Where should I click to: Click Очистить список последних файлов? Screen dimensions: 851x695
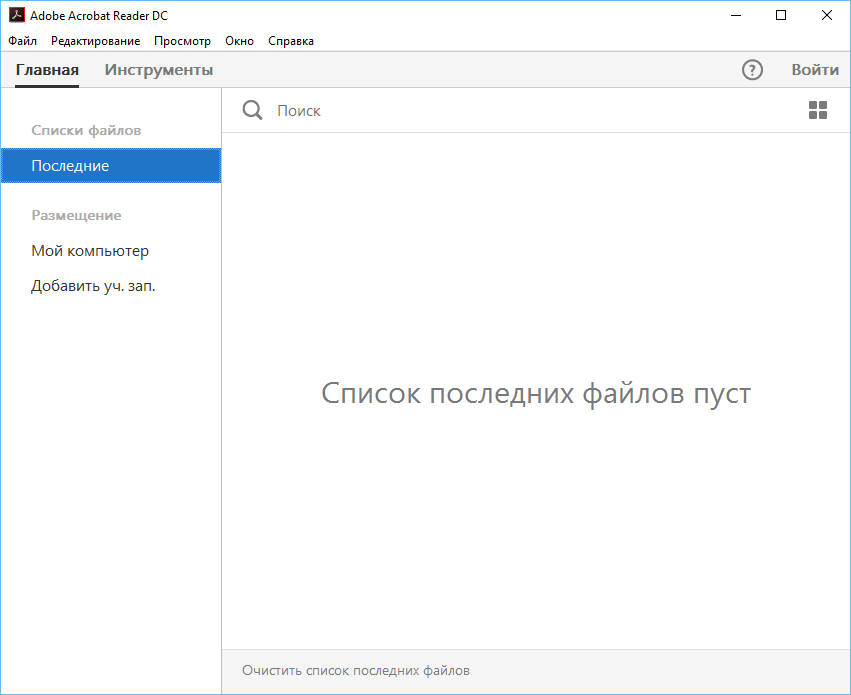click(355, 670)
